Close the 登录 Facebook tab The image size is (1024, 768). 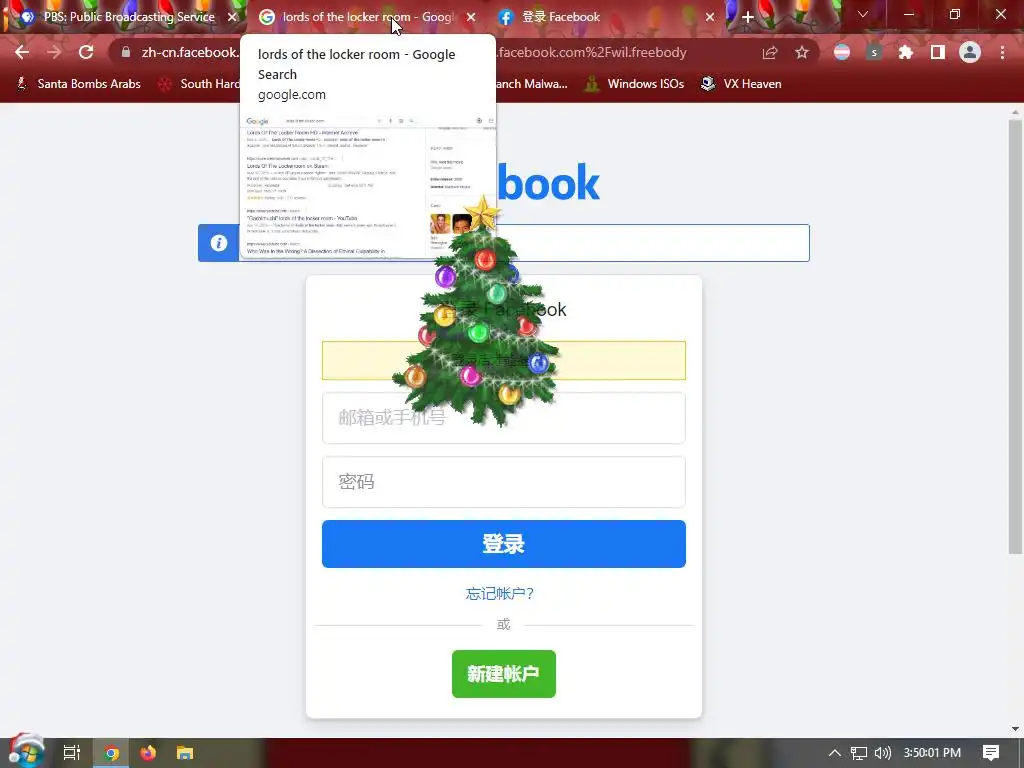point(710,17)
